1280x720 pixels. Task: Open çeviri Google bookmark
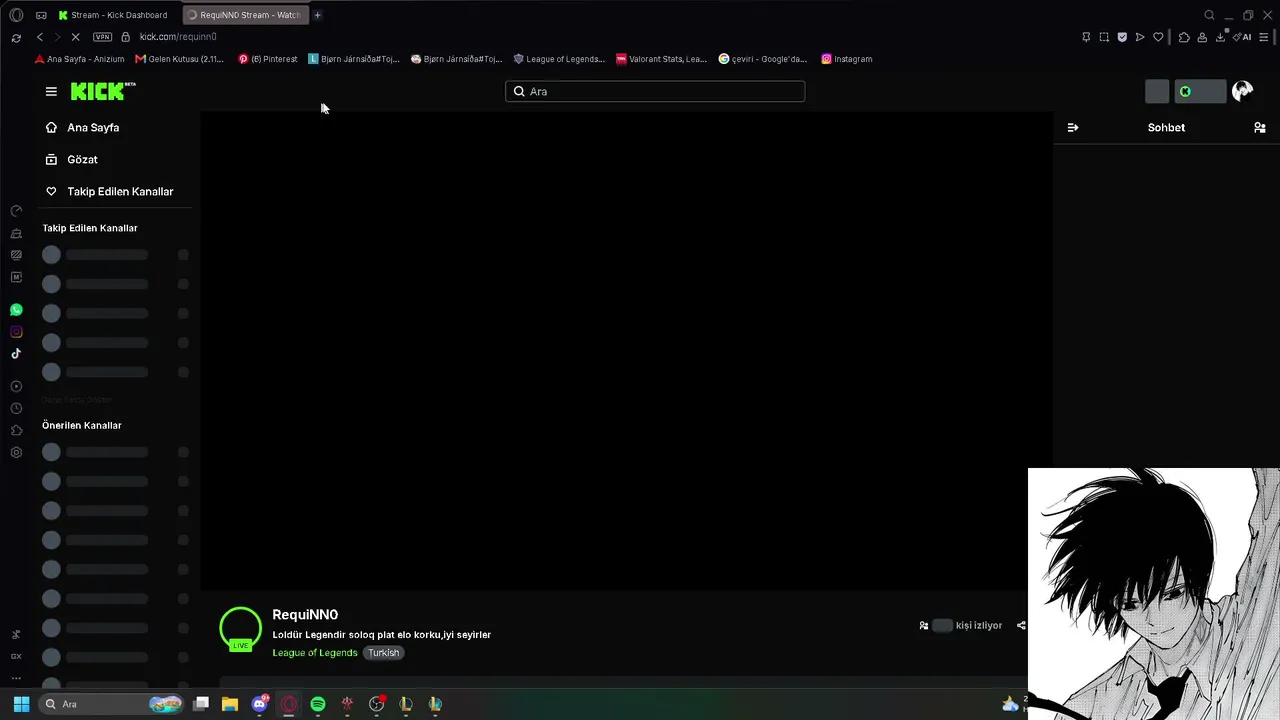[763, 59]
